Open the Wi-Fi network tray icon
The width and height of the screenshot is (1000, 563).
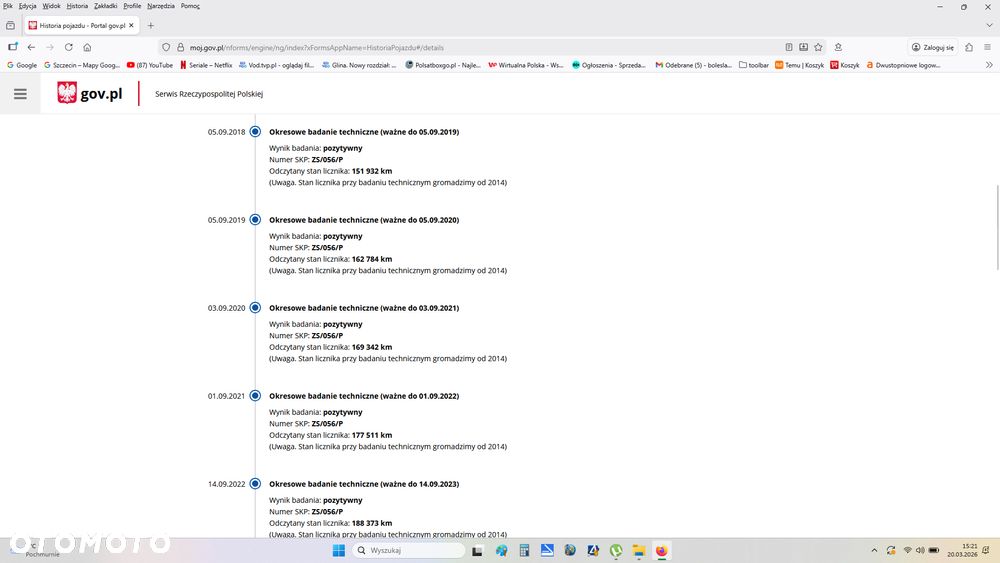[908, 550]
